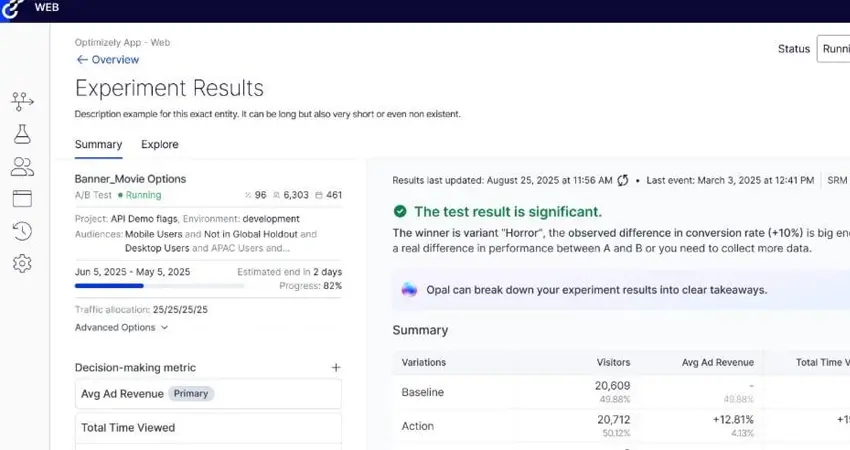
Task: Open the flags branching icon in sidebar
Action: coord(22,101)
